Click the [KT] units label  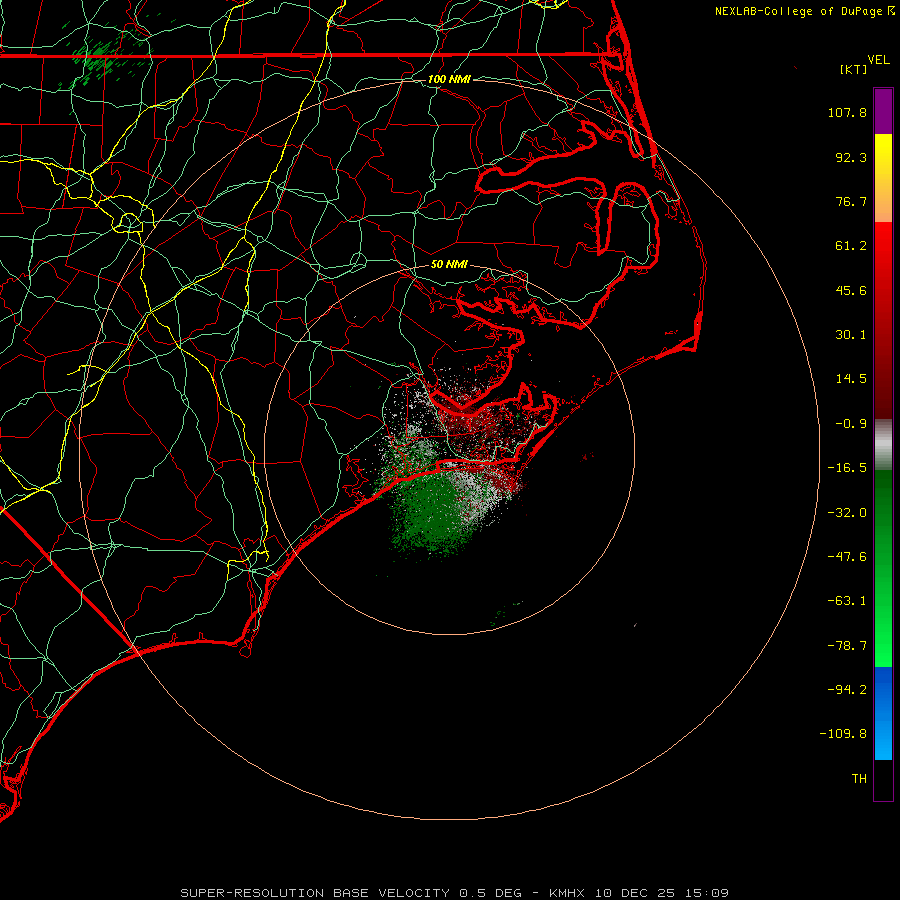(853, 69)
